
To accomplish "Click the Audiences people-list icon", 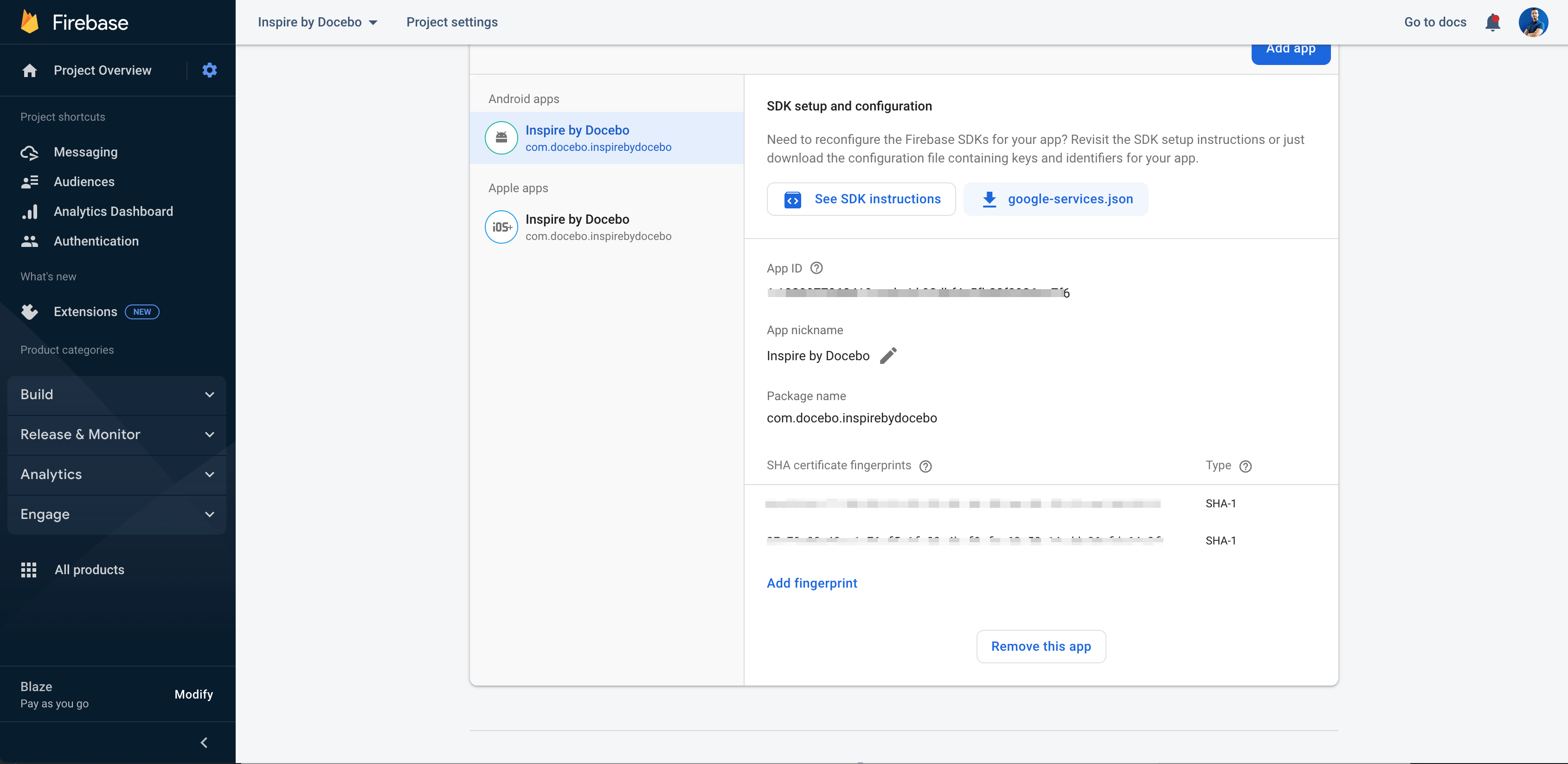I will tap(29, 181).
